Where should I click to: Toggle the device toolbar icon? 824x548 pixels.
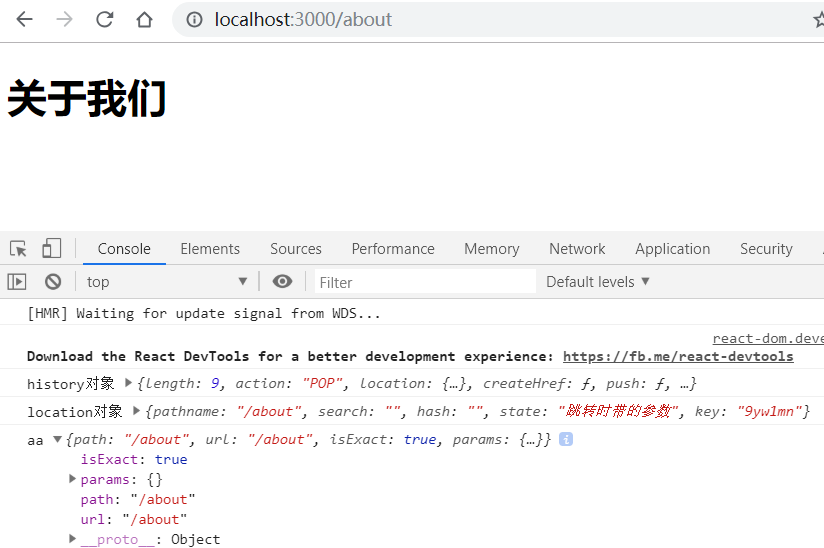click(x=52, y=248)
